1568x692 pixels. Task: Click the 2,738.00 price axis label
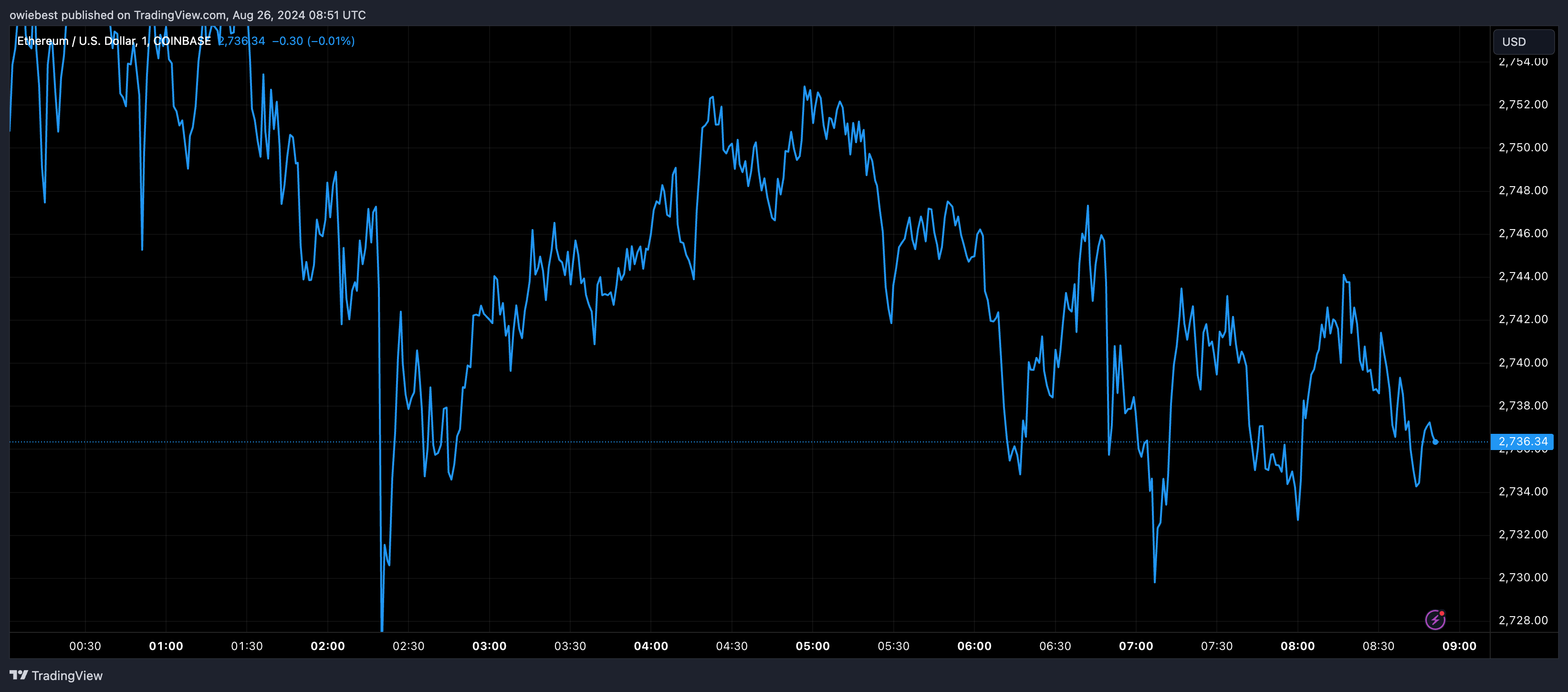[x=1523, y=405]
